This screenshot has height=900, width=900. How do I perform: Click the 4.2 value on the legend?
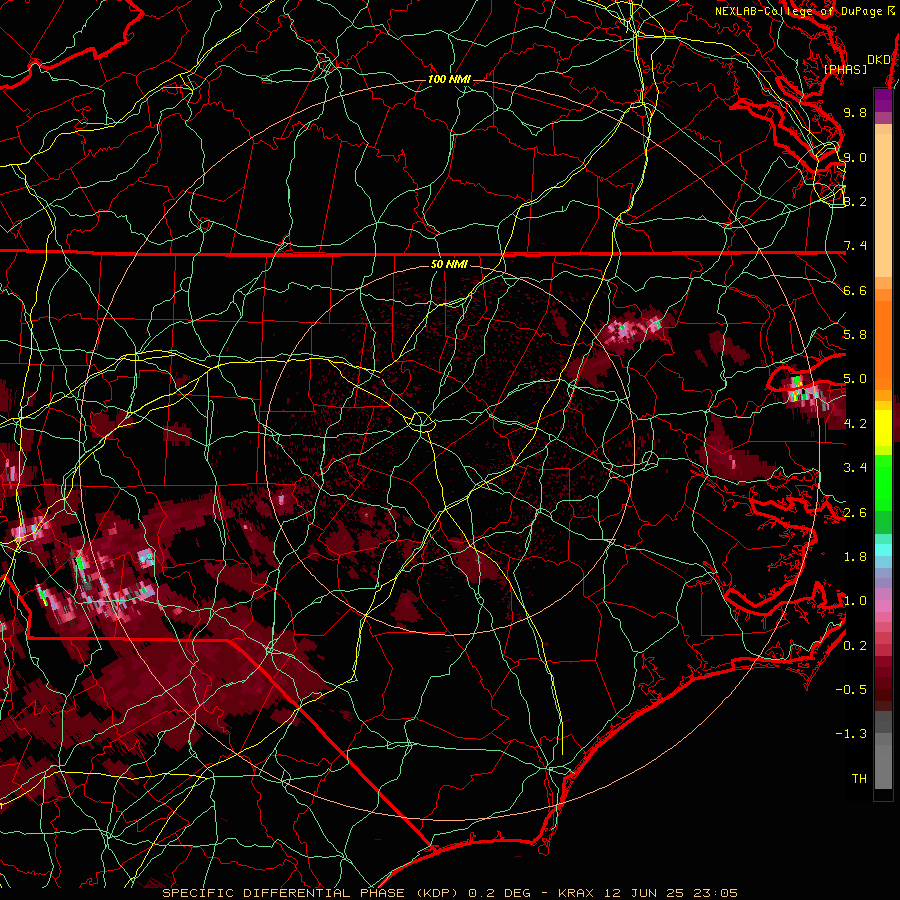coord(855,424)
